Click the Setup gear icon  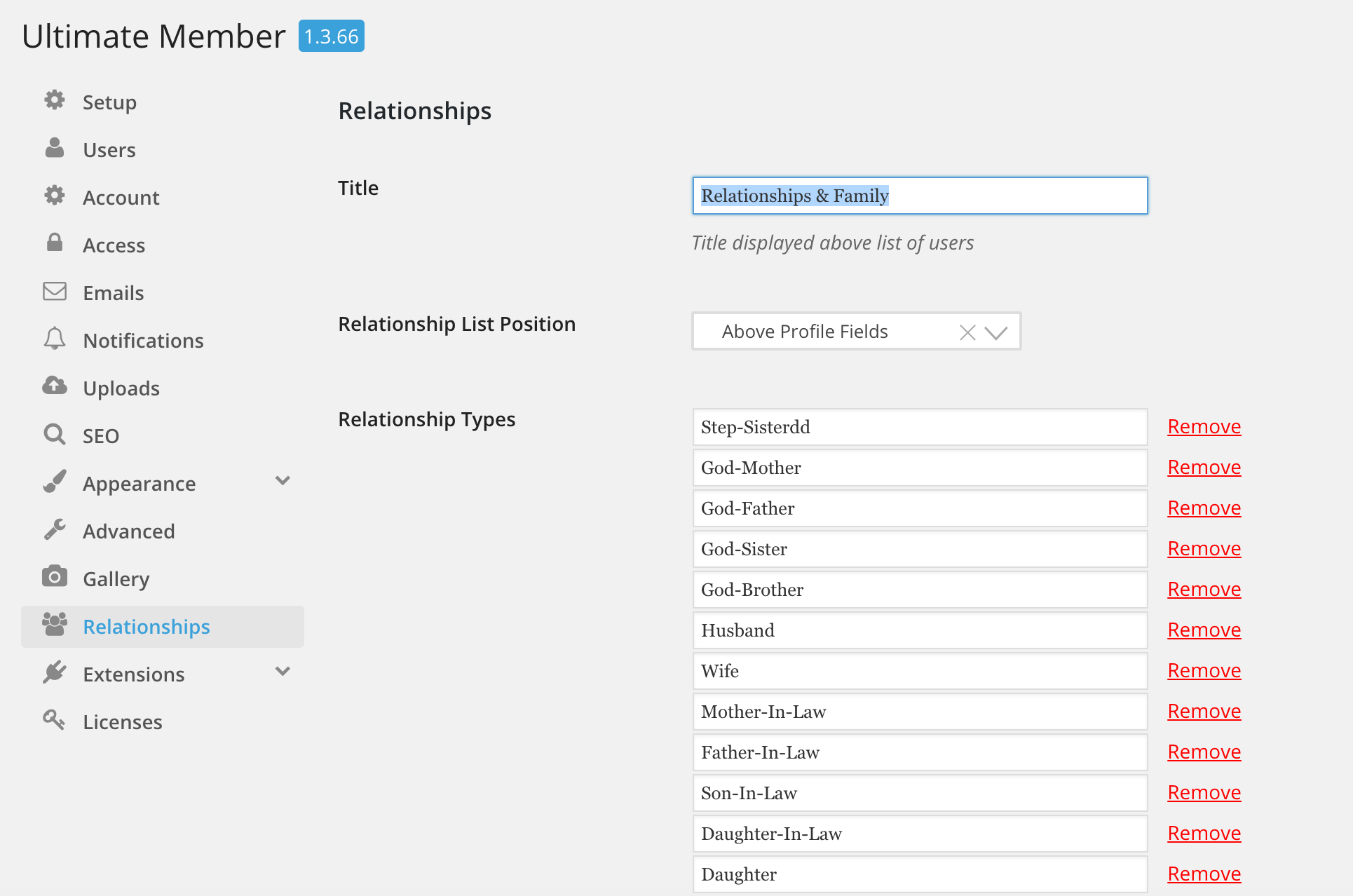coord(55,100)
